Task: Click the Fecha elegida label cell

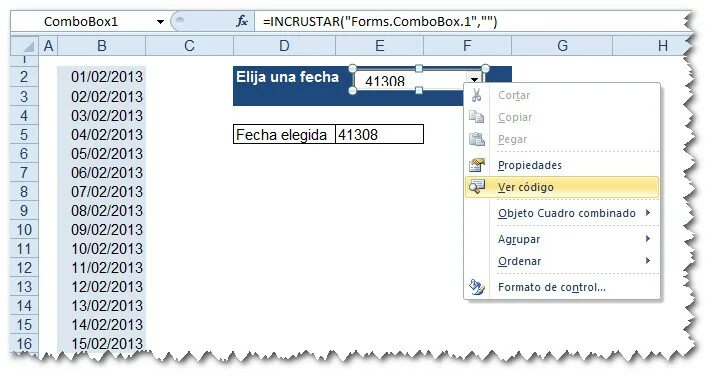Action: 284,134
